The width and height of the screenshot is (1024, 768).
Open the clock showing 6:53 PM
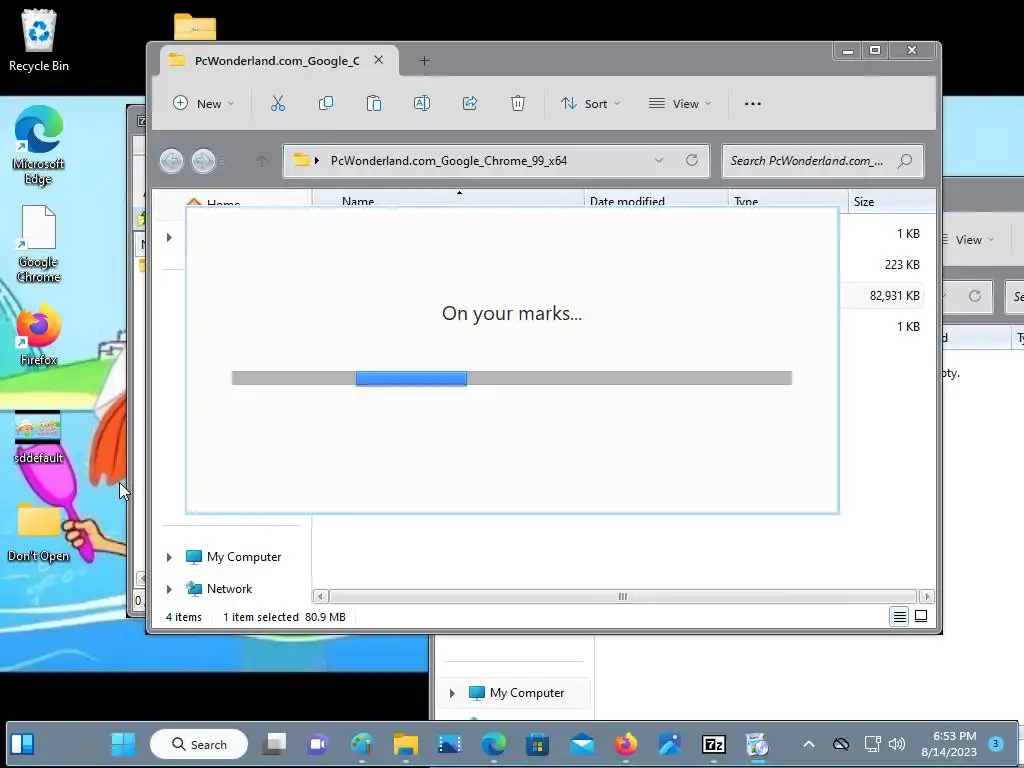pos(949,744)
